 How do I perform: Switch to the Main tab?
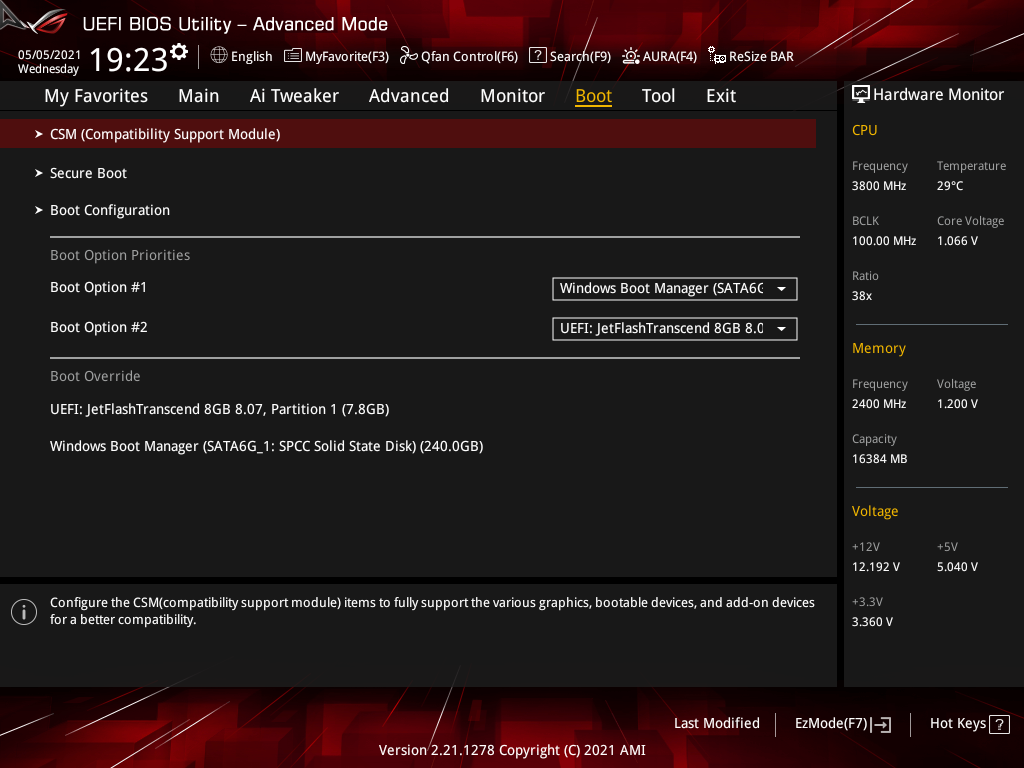click(x=199, y=96)
